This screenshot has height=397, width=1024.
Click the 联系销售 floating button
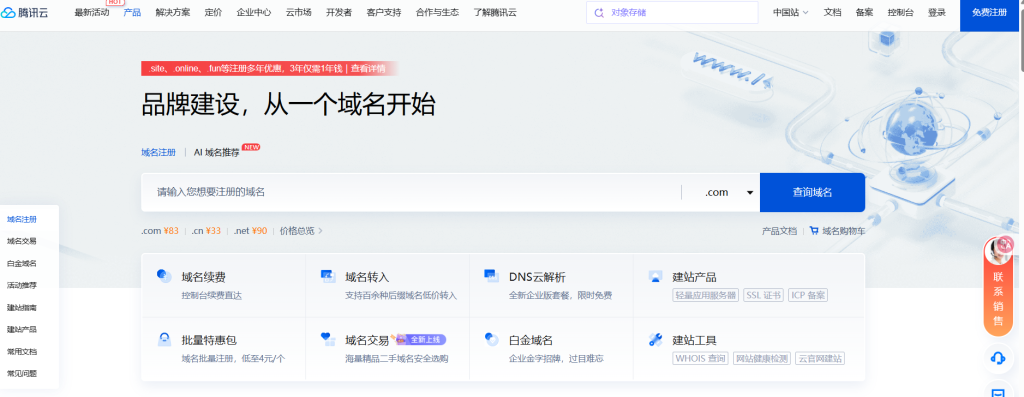coord(998,287)
